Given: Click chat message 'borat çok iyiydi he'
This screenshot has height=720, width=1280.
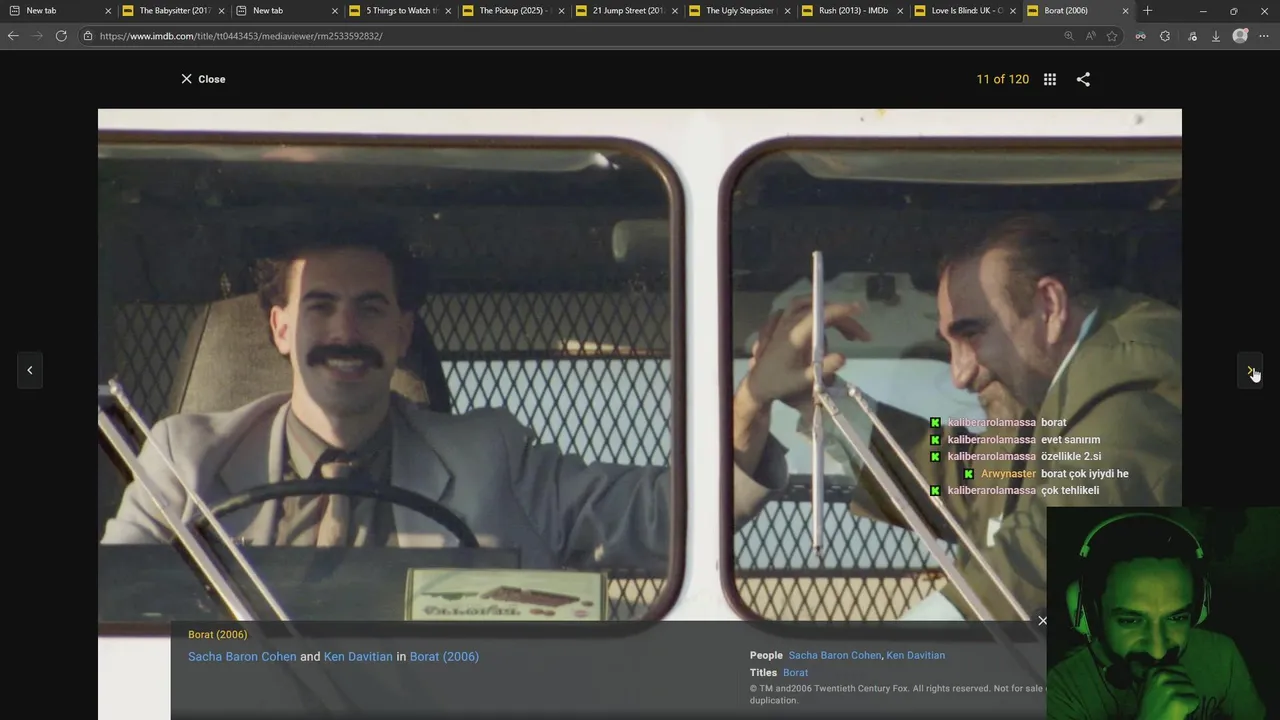Looking at the screenshot, I should 1084,474.
